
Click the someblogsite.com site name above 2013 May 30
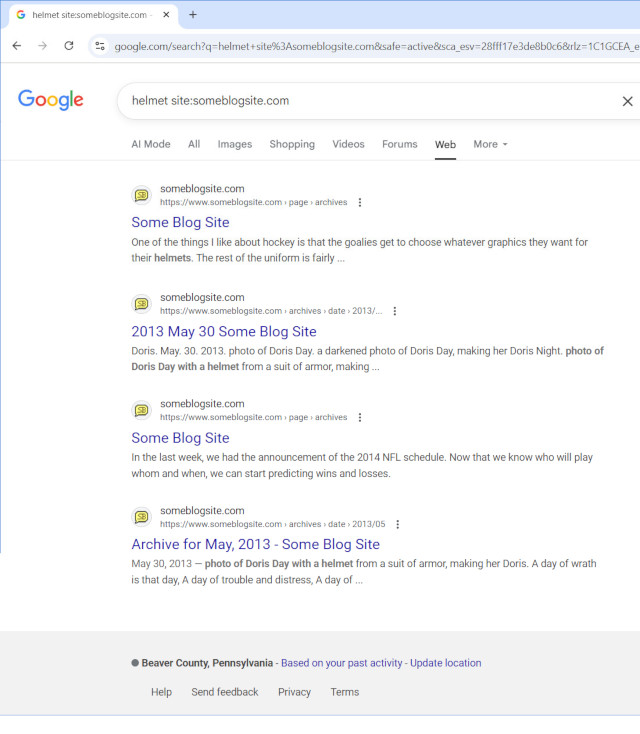pos(202,297)
